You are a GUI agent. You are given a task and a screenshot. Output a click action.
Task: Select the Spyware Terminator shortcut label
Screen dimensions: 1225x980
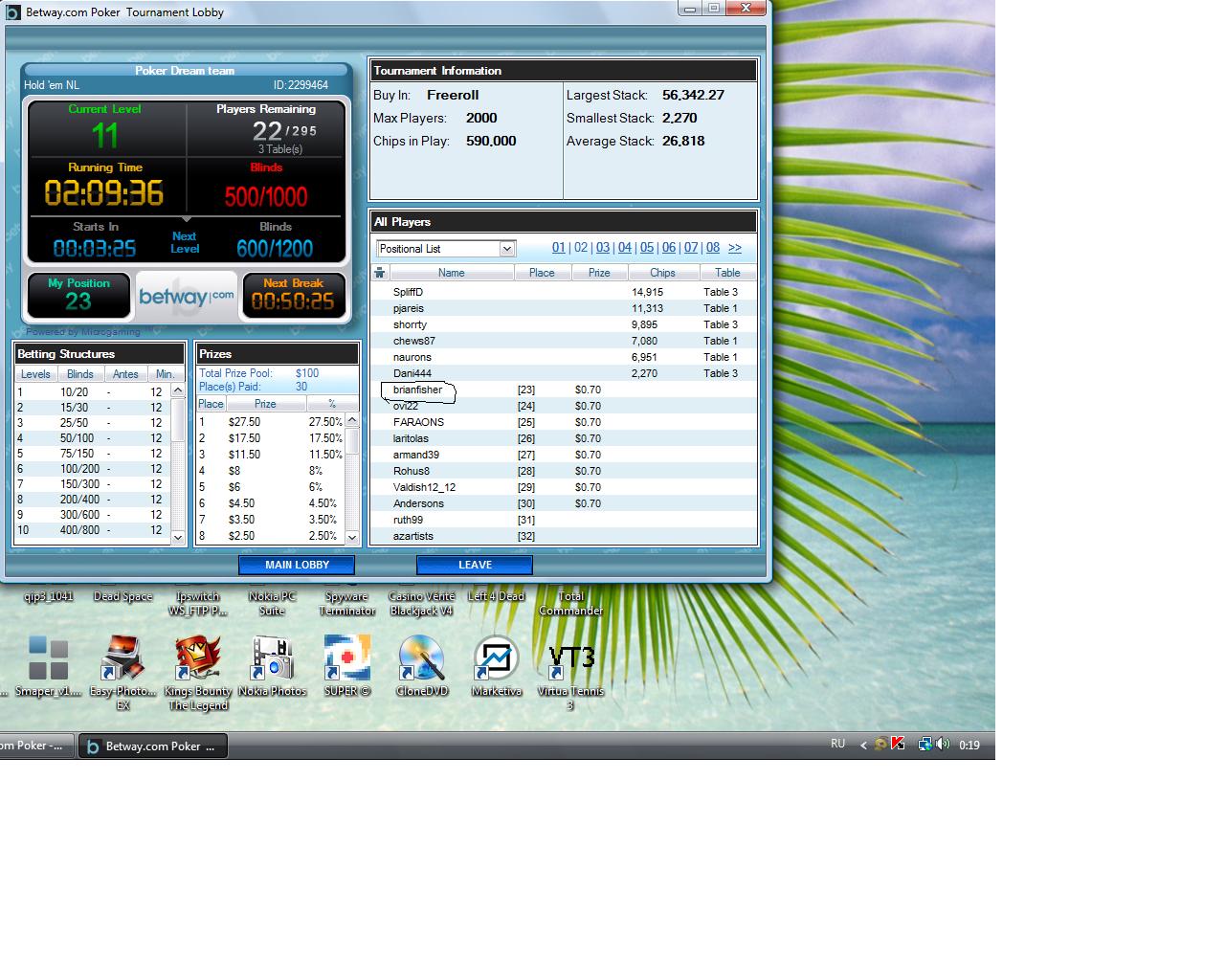[x=346, y=603]
